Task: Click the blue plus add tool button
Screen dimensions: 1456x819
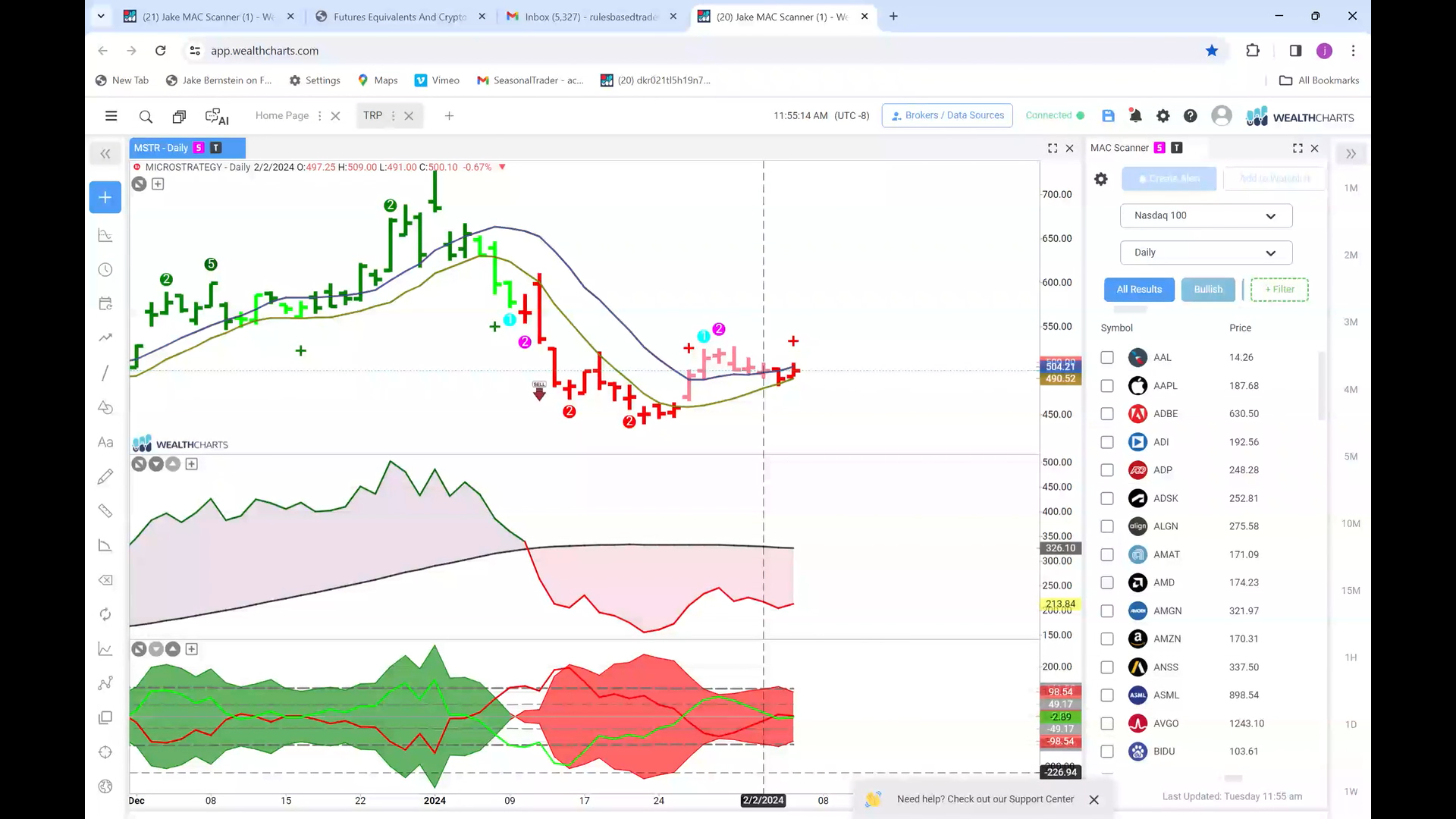Action: [105, 197]
